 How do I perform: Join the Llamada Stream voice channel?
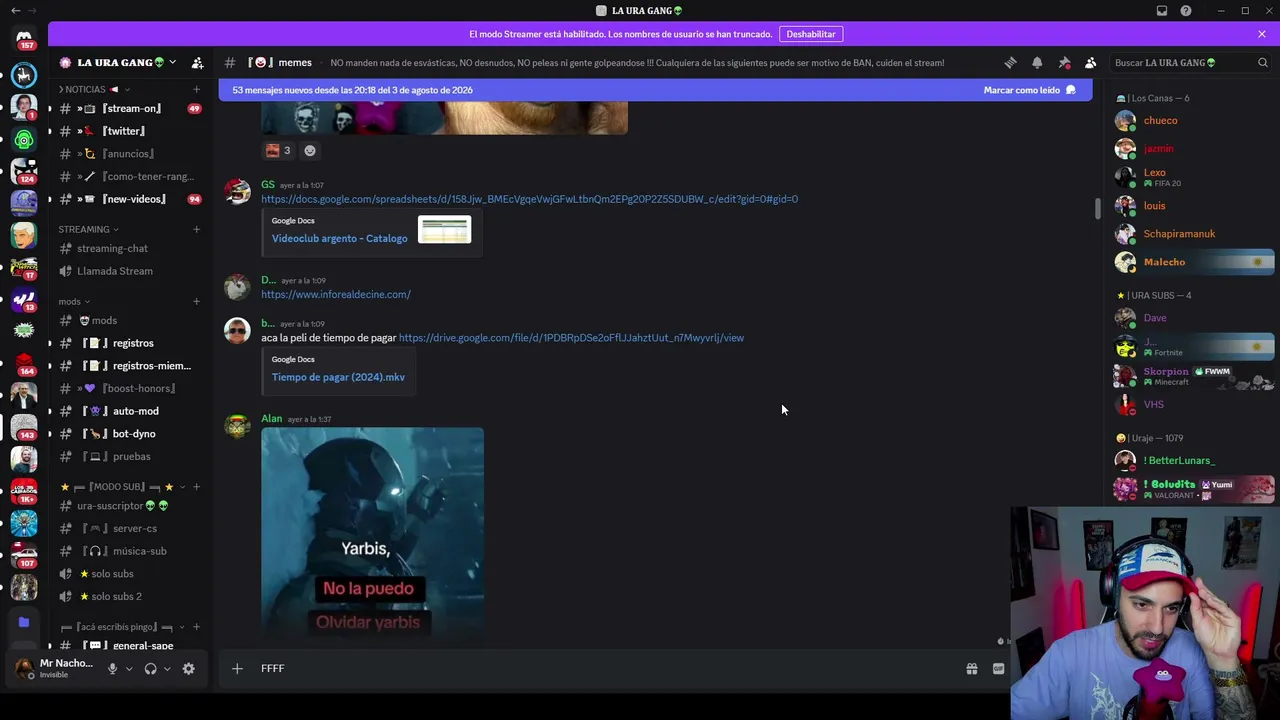(131, 271)
